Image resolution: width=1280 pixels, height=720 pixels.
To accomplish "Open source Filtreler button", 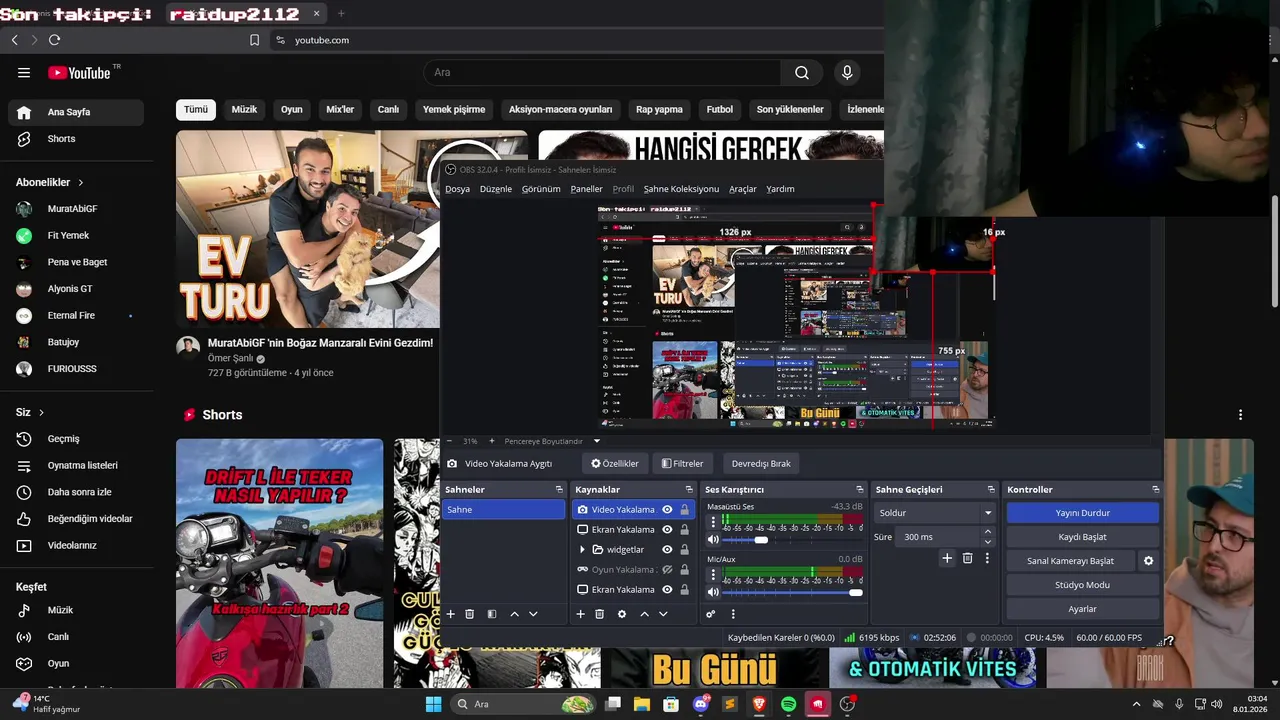I will click(683, 463).
